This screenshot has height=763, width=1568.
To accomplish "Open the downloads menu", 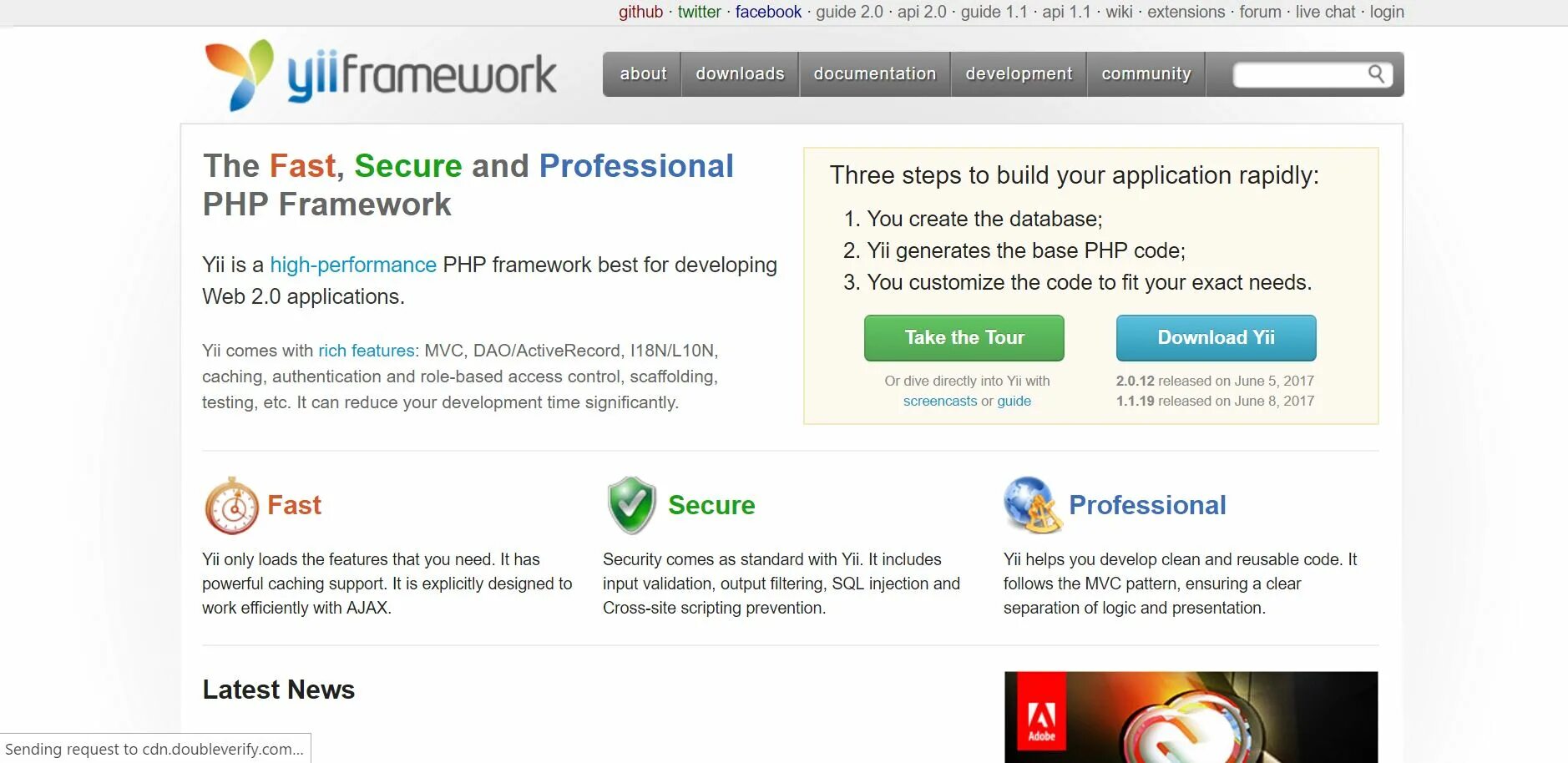I will coord(740,73).
